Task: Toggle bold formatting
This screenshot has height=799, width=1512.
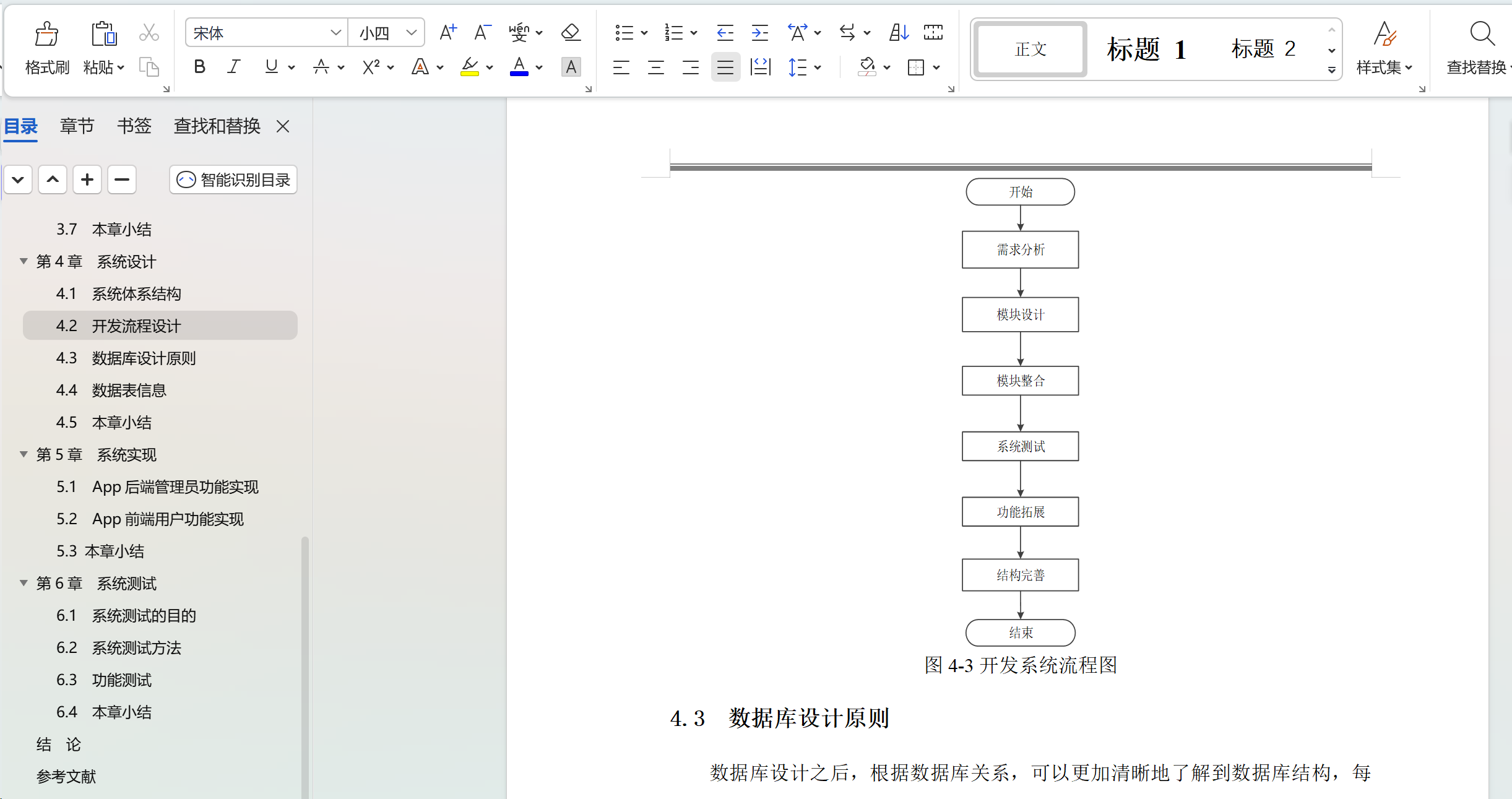Action: pyautogui.click(x=199, y=67)
